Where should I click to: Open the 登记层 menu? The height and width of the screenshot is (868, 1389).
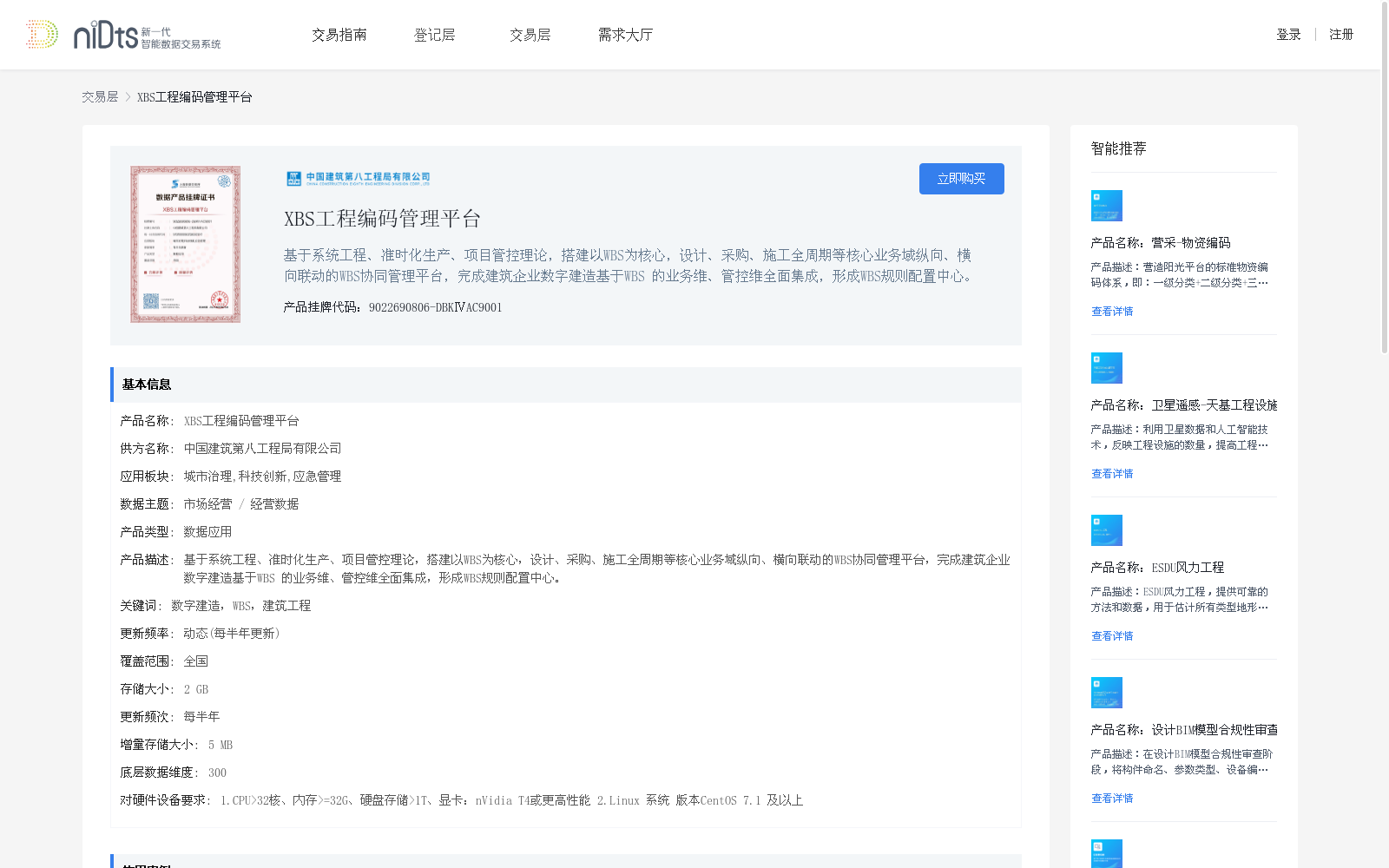click(x=435, y=35)
